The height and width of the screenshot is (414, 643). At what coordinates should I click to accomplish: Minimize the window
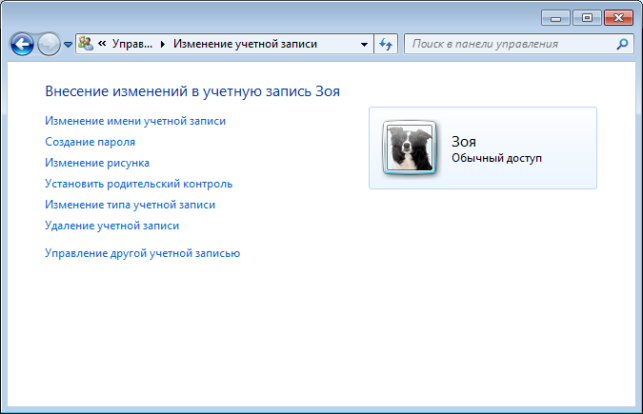[556, 18]
